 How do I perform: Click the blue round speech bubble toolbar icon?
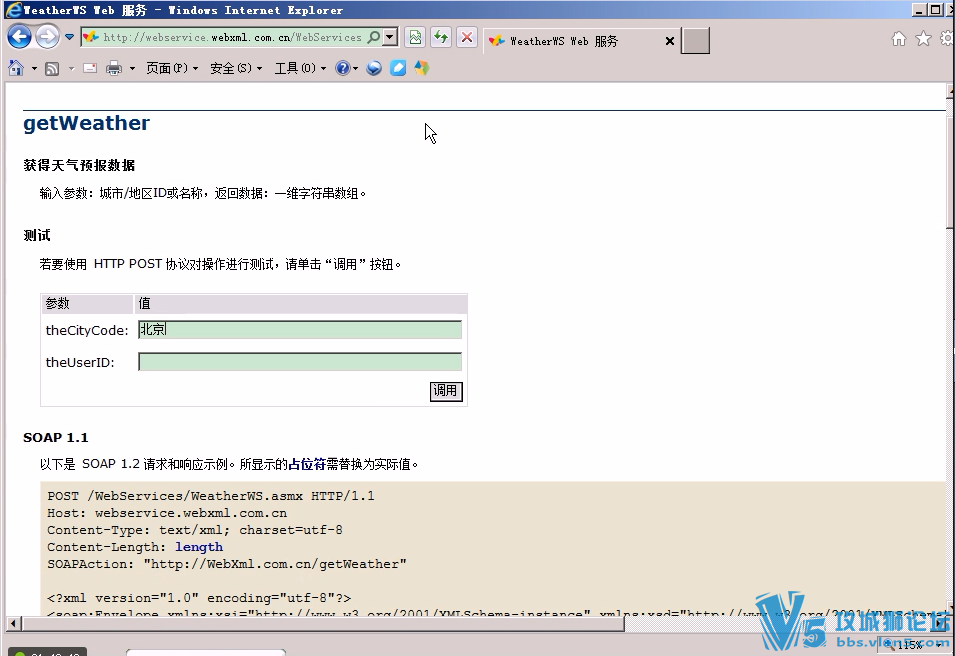tap(374, 68)
